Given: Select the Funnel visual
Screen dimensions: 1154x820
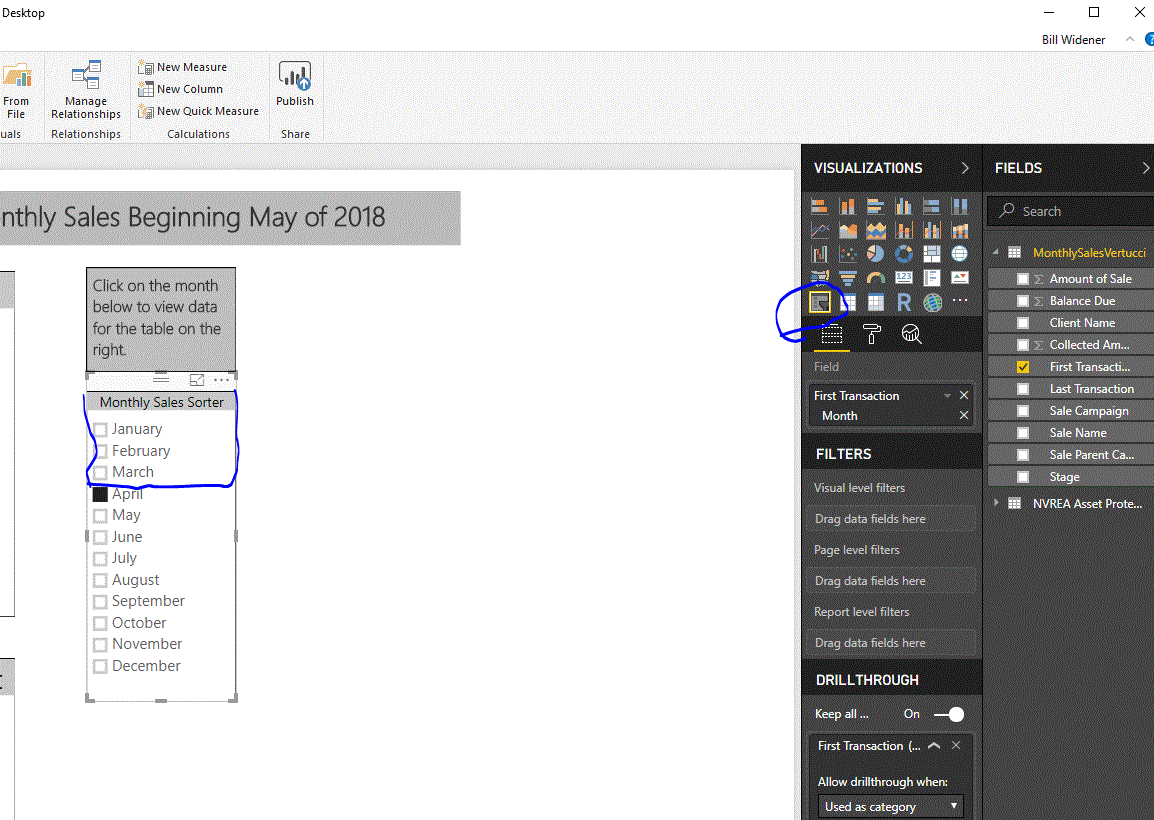Looking at the screenshot, I should tap(847, 278).
